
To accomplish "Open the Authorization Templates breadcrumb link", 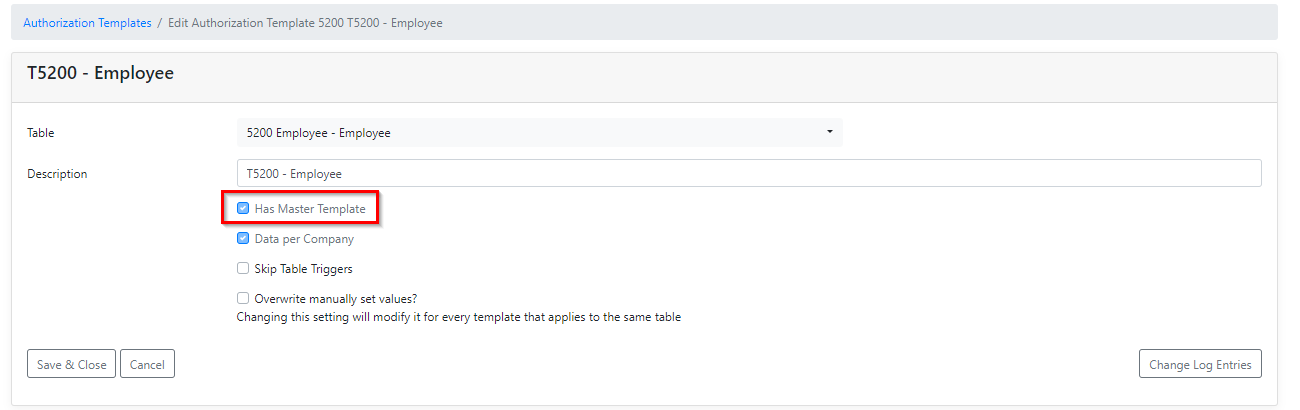I will [87, 22].
